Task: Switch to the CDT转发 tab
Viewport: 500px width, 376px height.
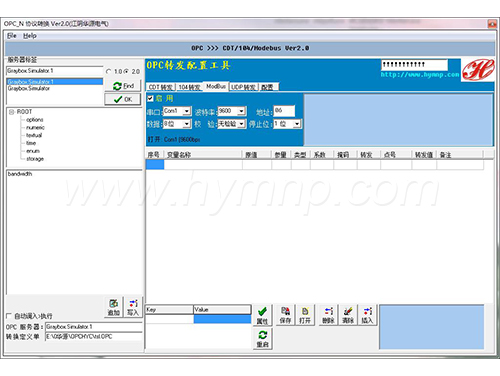Action: [161, 87]
